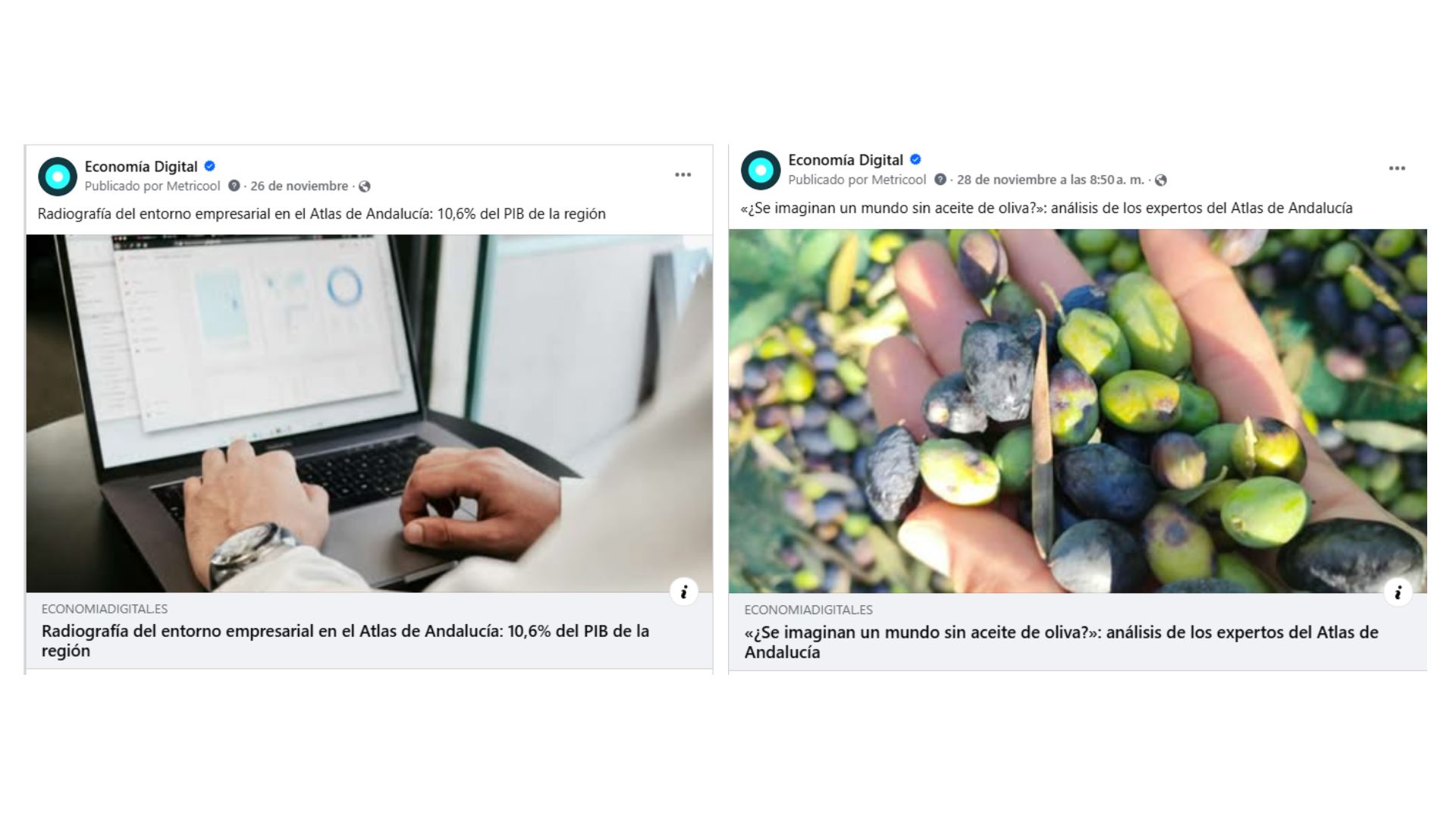Viewport: 1456px width, 819px height.
Task: Click the 28 de noviembre a las 8:50 timestamp
Action: [1050, 180]
